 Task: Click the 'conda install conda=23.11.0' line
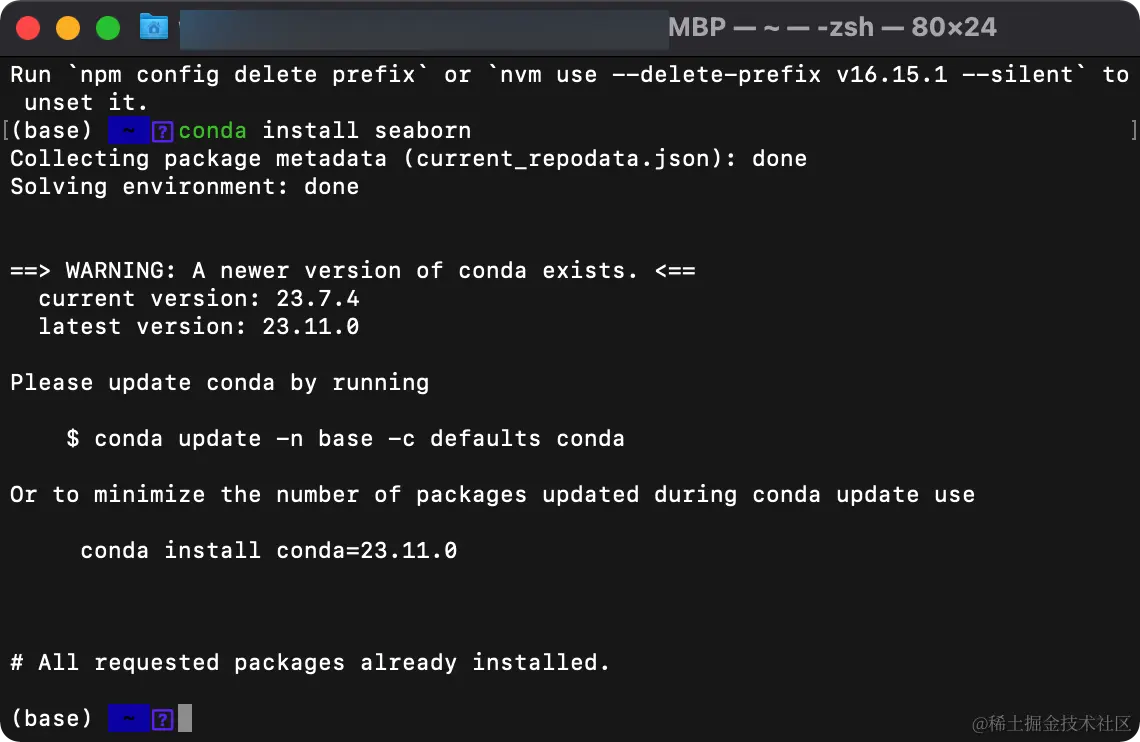point(268,551)
